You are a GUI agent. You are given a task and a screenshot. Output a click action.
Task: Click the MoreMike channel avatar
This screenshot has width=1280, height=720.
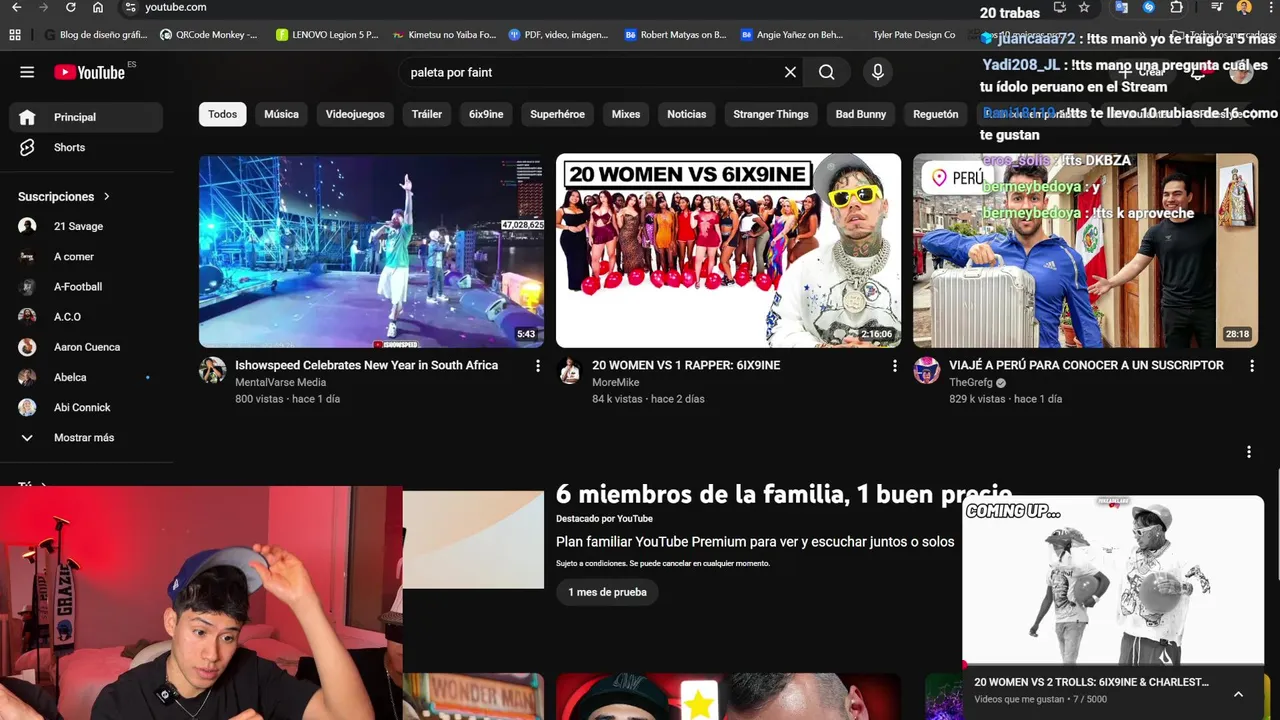point(569,370)
